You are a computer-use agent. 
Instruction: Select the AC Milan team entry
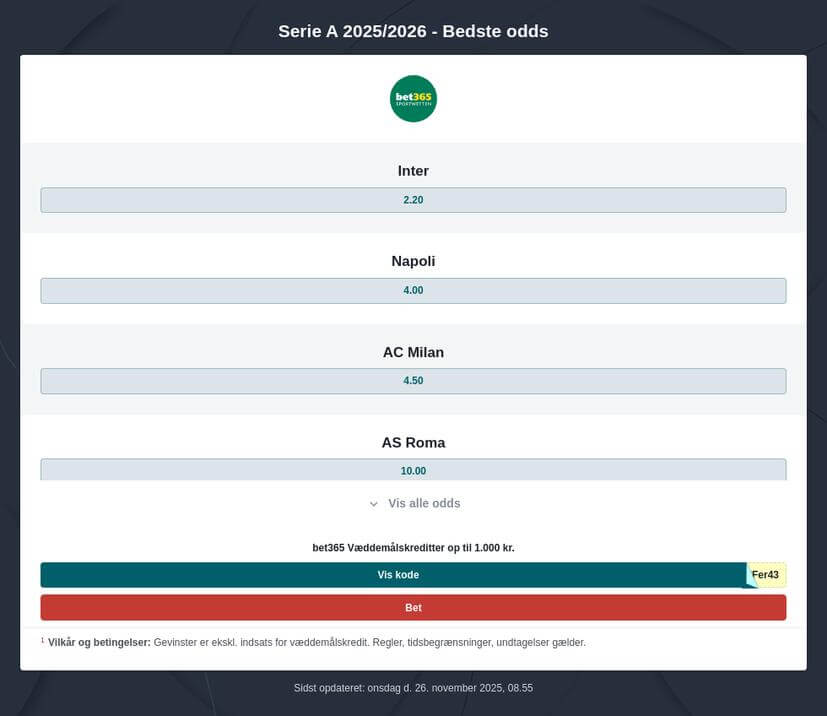(413, 352)
